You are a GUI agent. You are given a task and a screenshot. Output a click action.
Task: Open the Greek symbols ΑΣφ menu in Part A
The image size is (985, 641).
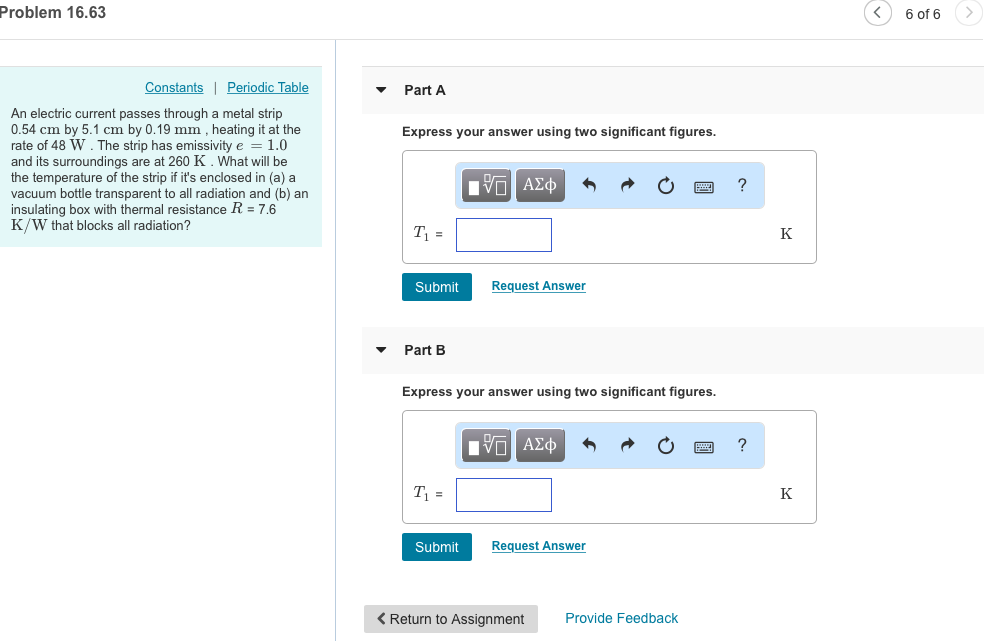539,185
